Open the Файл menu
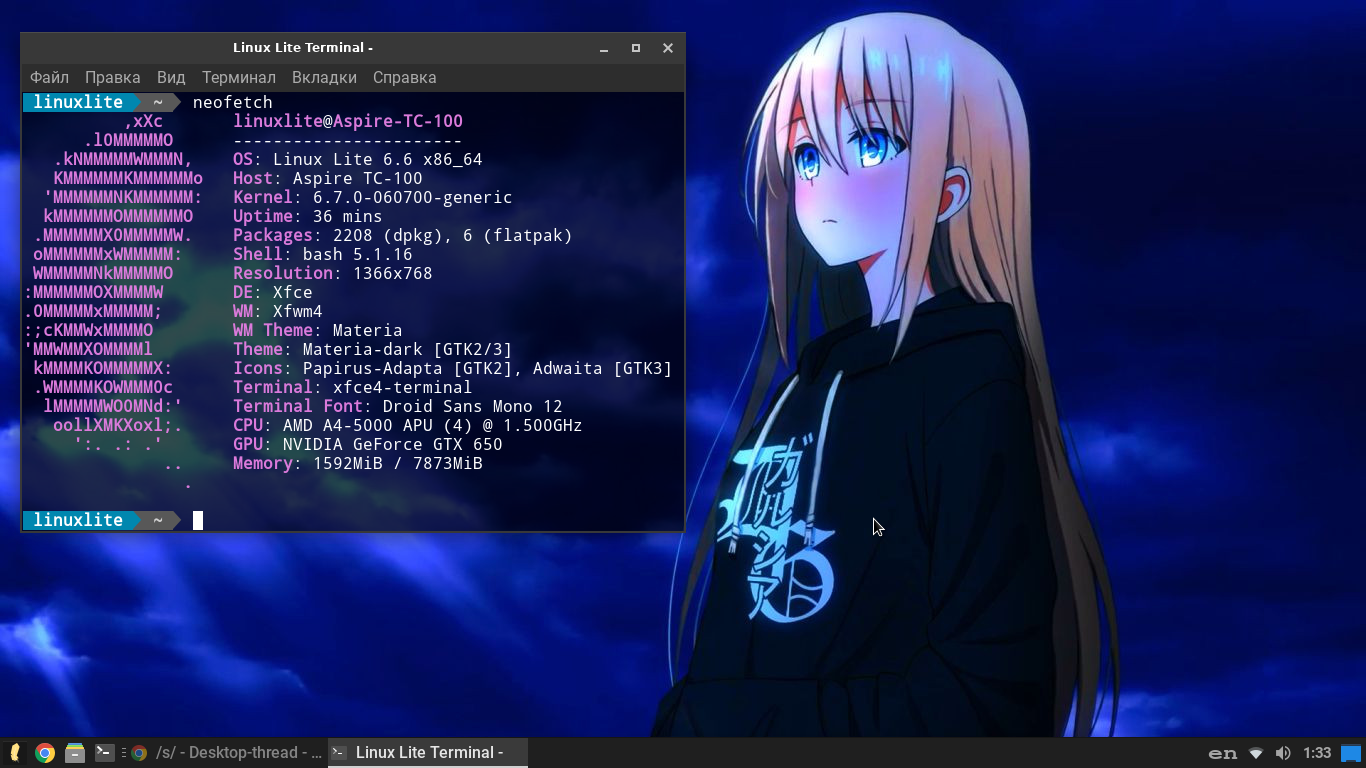 pos(49,77)
